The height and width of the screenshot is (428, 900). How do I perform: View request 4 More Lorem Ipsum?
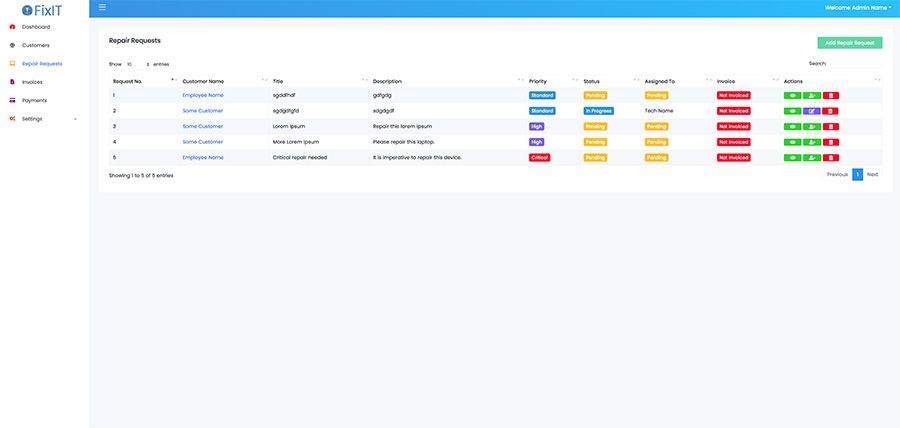pos(792,142)
